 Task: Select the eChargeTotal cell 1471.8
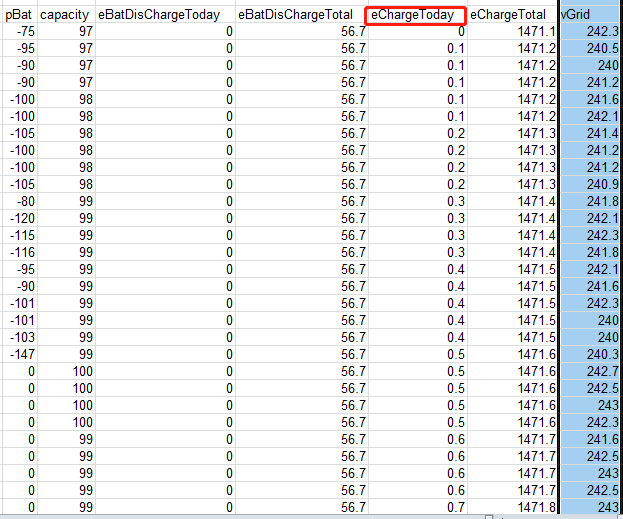[512, 507]
